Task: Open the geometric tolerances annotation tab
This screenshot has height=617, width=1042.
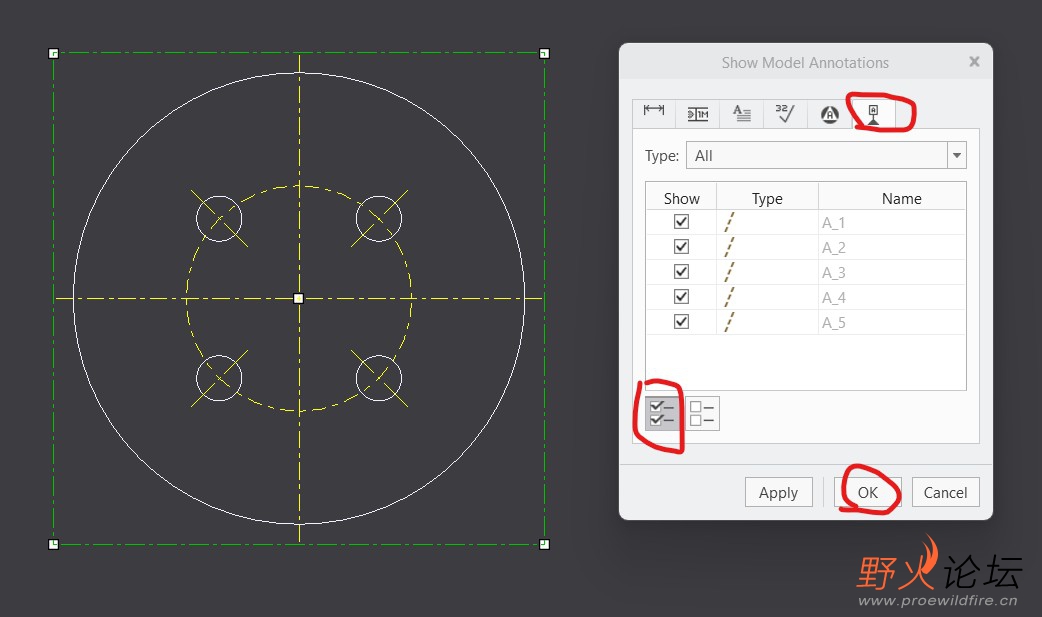Action: coord(698,114)
